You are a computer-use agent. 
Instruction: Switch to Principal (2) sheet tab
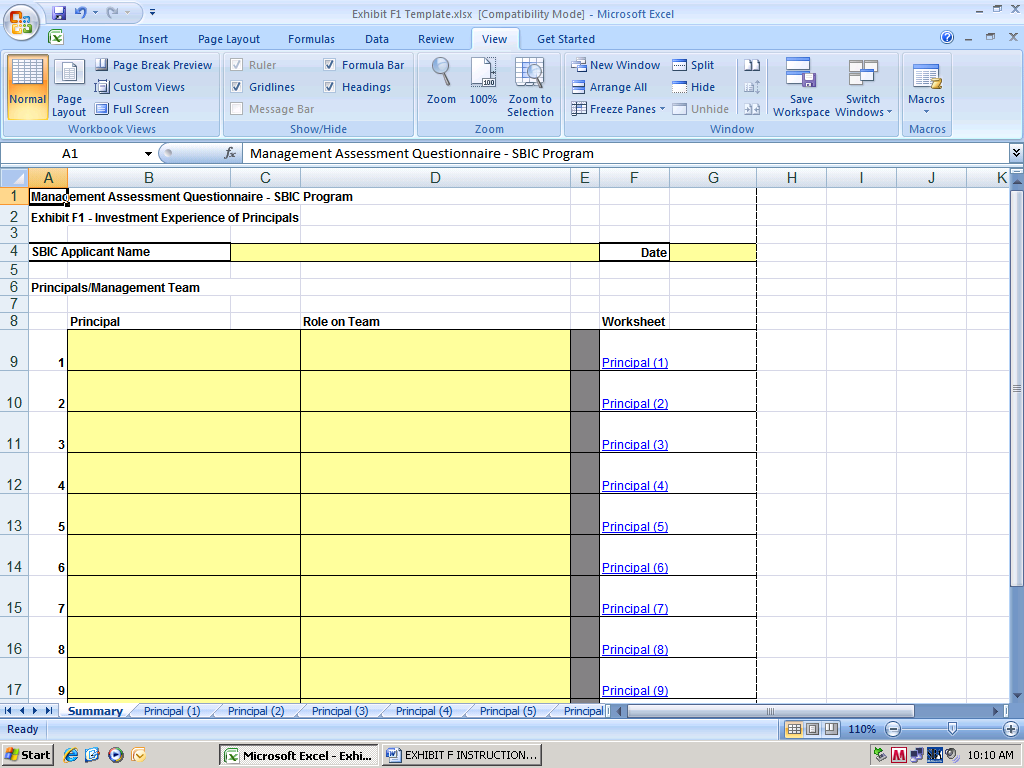point(255,711)
